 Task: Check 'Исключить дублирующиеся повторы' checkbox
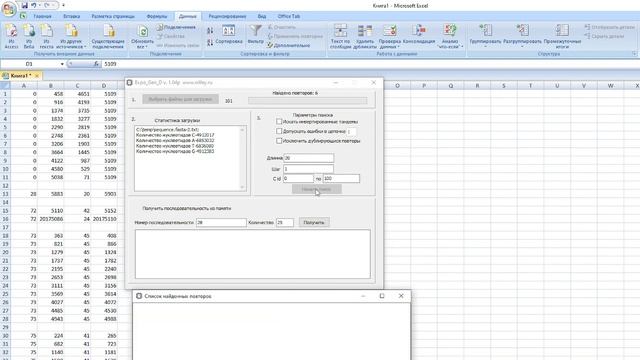[279, 141]
